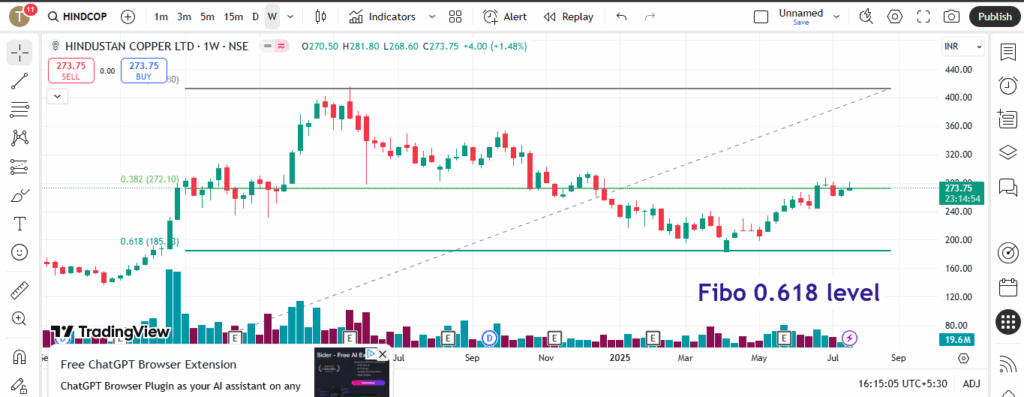Take a chart snapshot with camera
Screen dimensions: 1024x397
[952, 17]
